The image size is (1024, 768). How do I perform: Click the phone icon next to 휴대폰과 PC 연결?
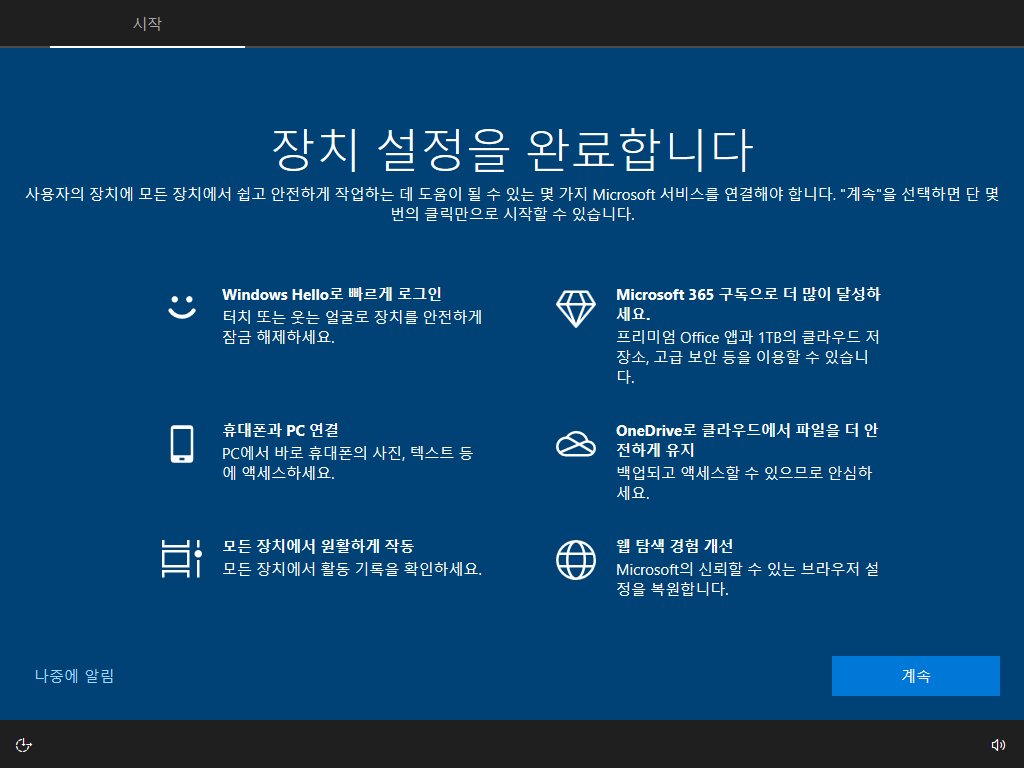tap(182, 444)
